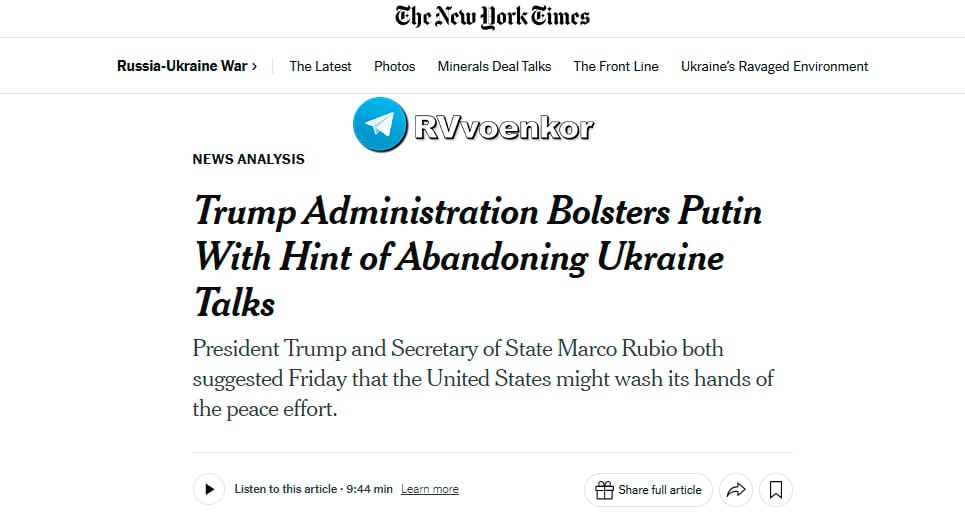Open the Learn more link

tap(429, 489)
